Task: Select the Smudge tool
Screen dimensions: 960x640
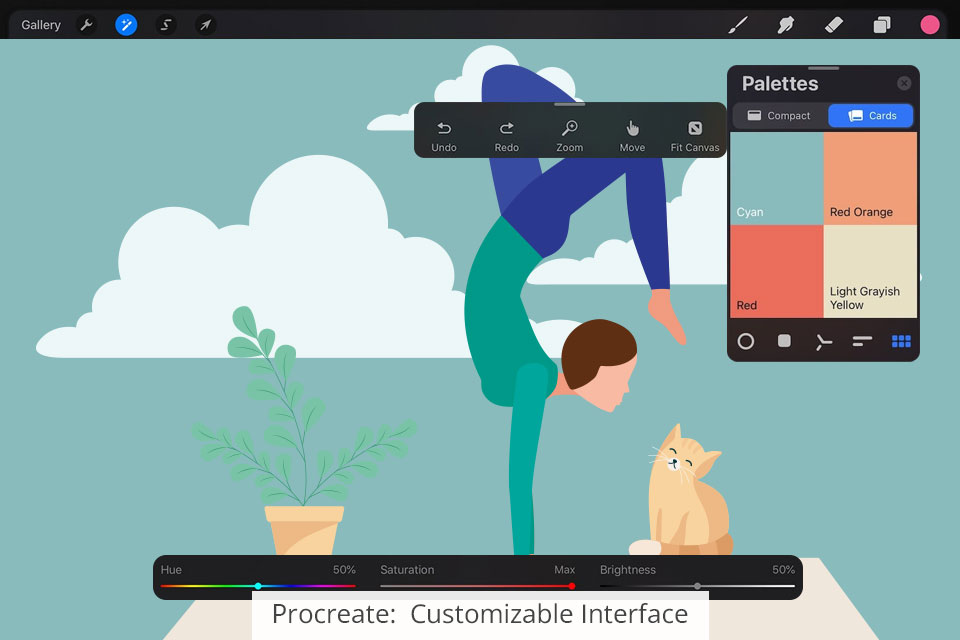Action: (x=786, y=25)
